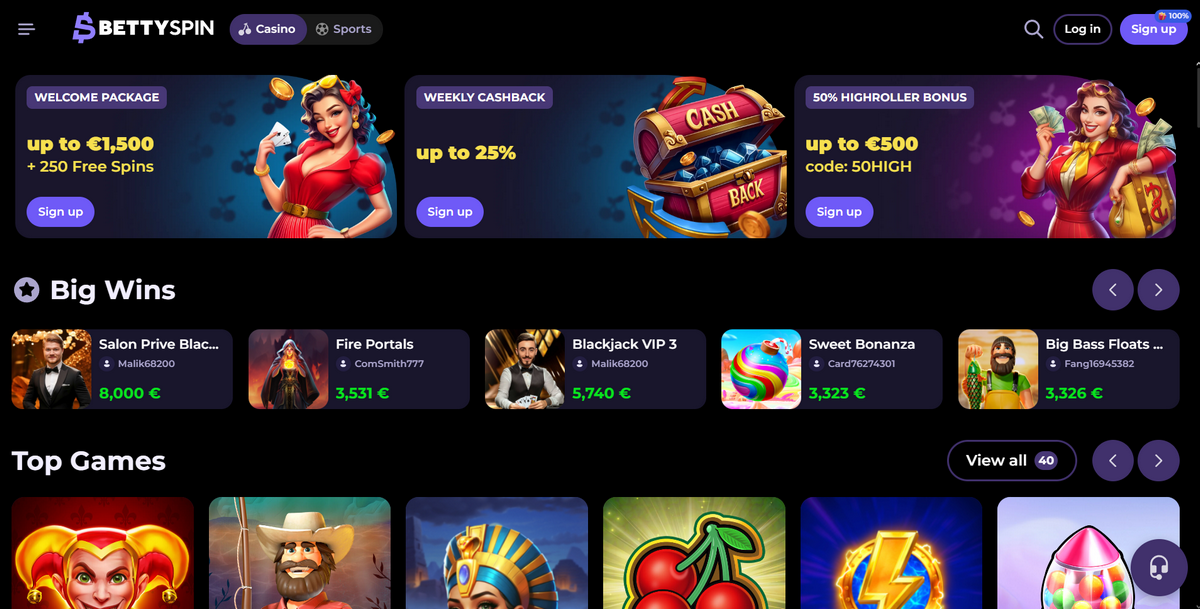Switch to the Sports tab
The width and height of the screenshot is (1200, 609).
pyautogui.click(x=344, y=29)
